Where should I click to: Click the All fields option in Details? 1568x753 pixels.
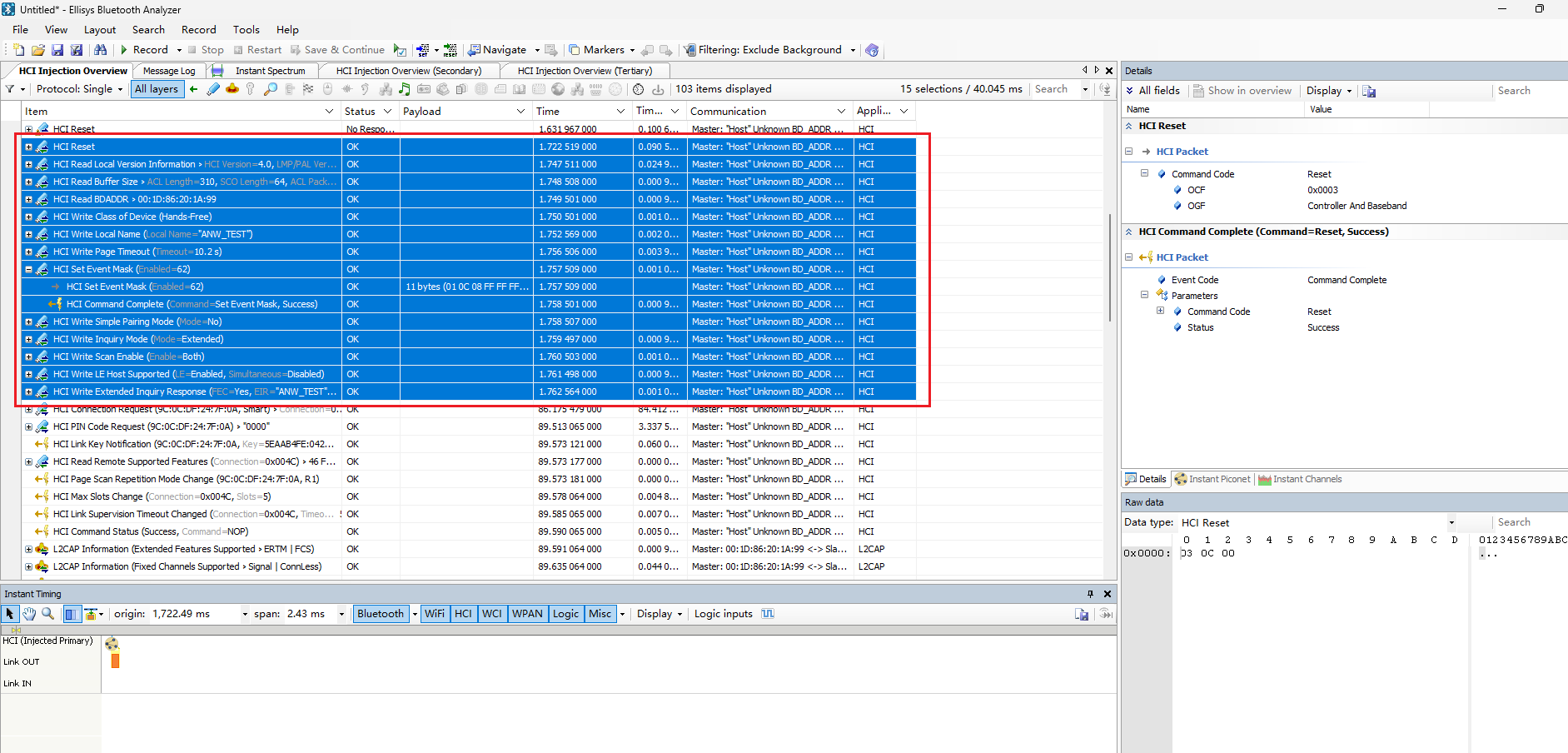[1152, 90]
